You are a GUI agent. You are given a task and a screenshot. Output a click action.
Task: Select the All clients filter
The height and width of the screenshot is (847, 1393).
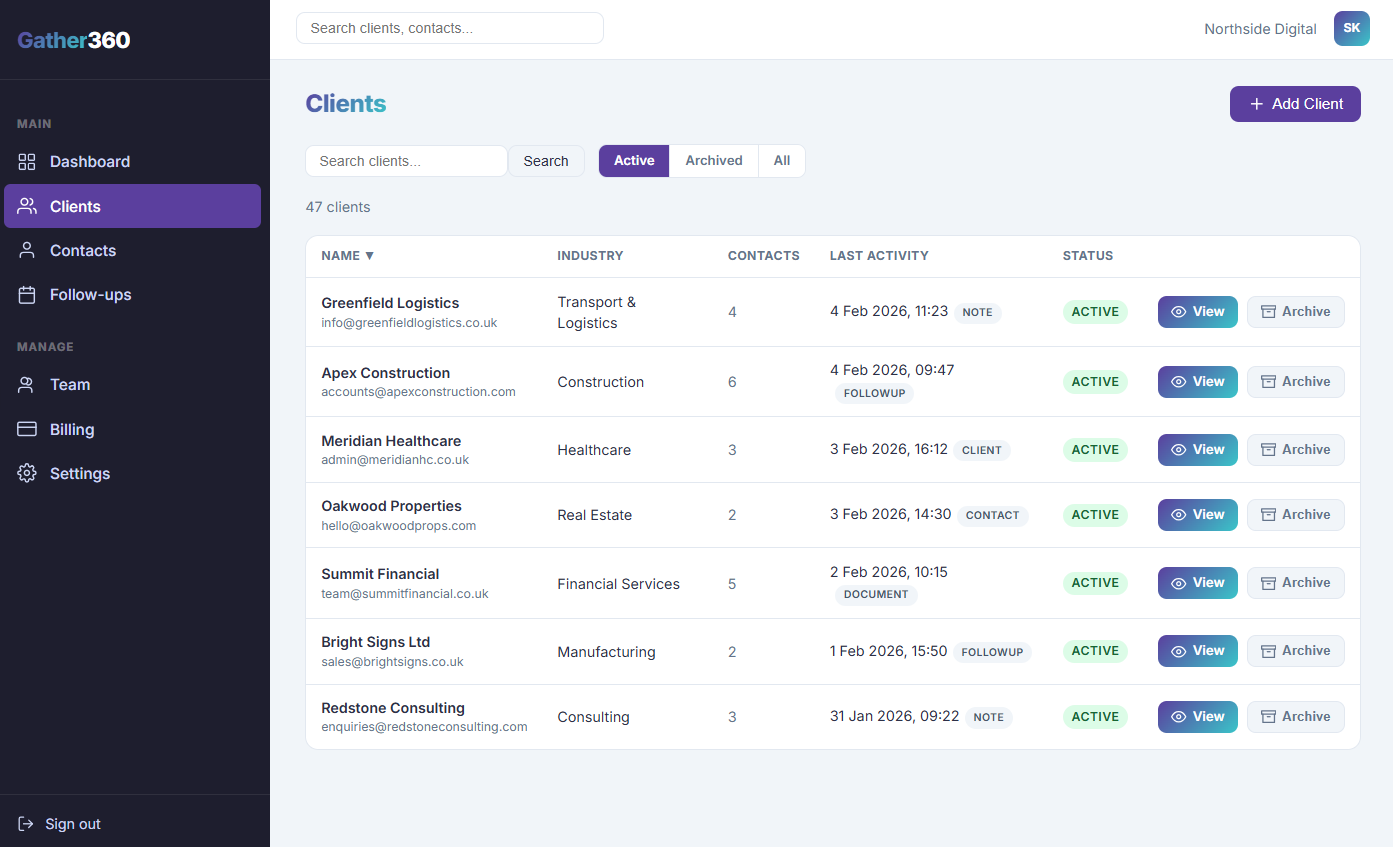781,161
